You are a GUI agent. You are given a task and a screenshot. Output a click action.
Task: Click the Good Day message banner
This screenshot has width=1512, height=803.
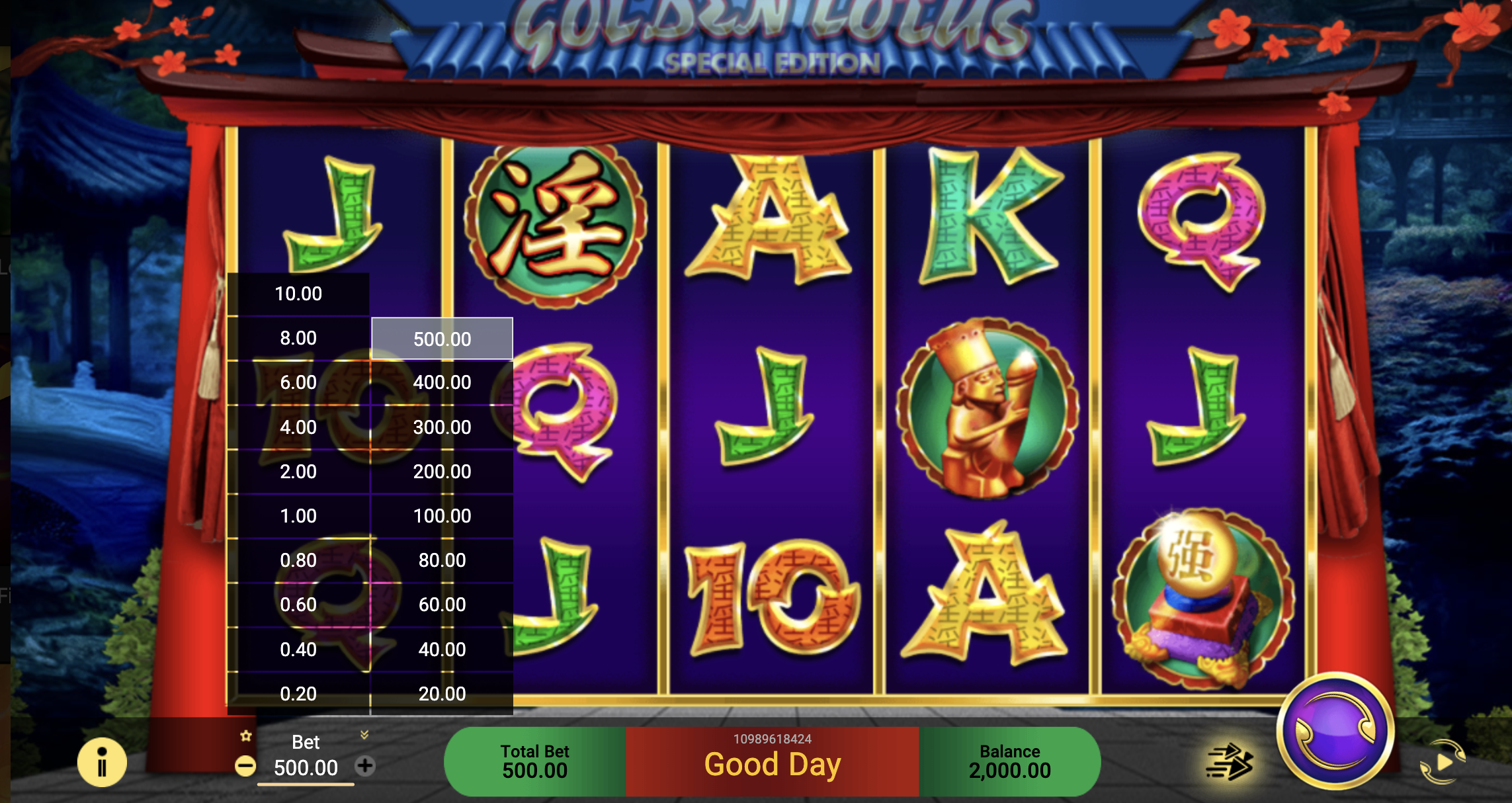point(773,761)
